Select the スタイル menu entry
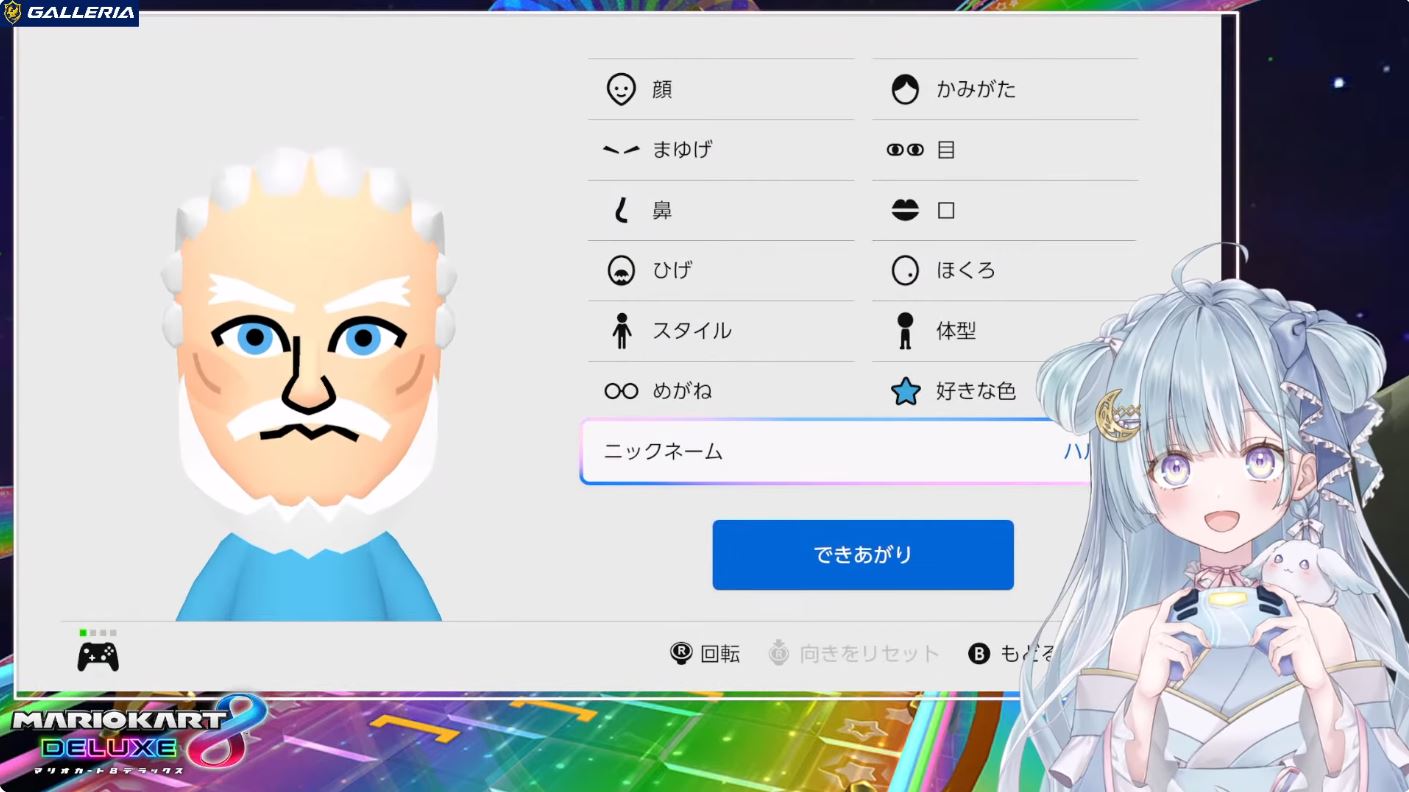 click(721, 331)
